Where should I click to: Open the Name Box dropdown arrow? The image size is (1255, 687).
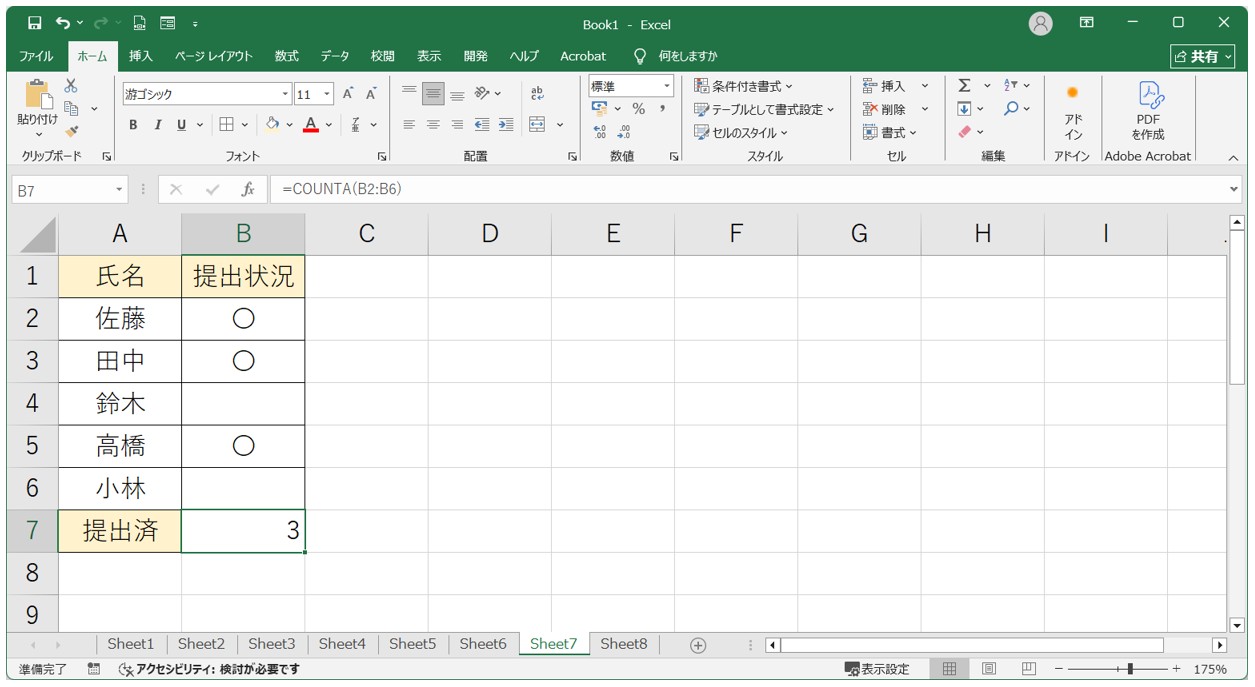(x=120, y=189)
